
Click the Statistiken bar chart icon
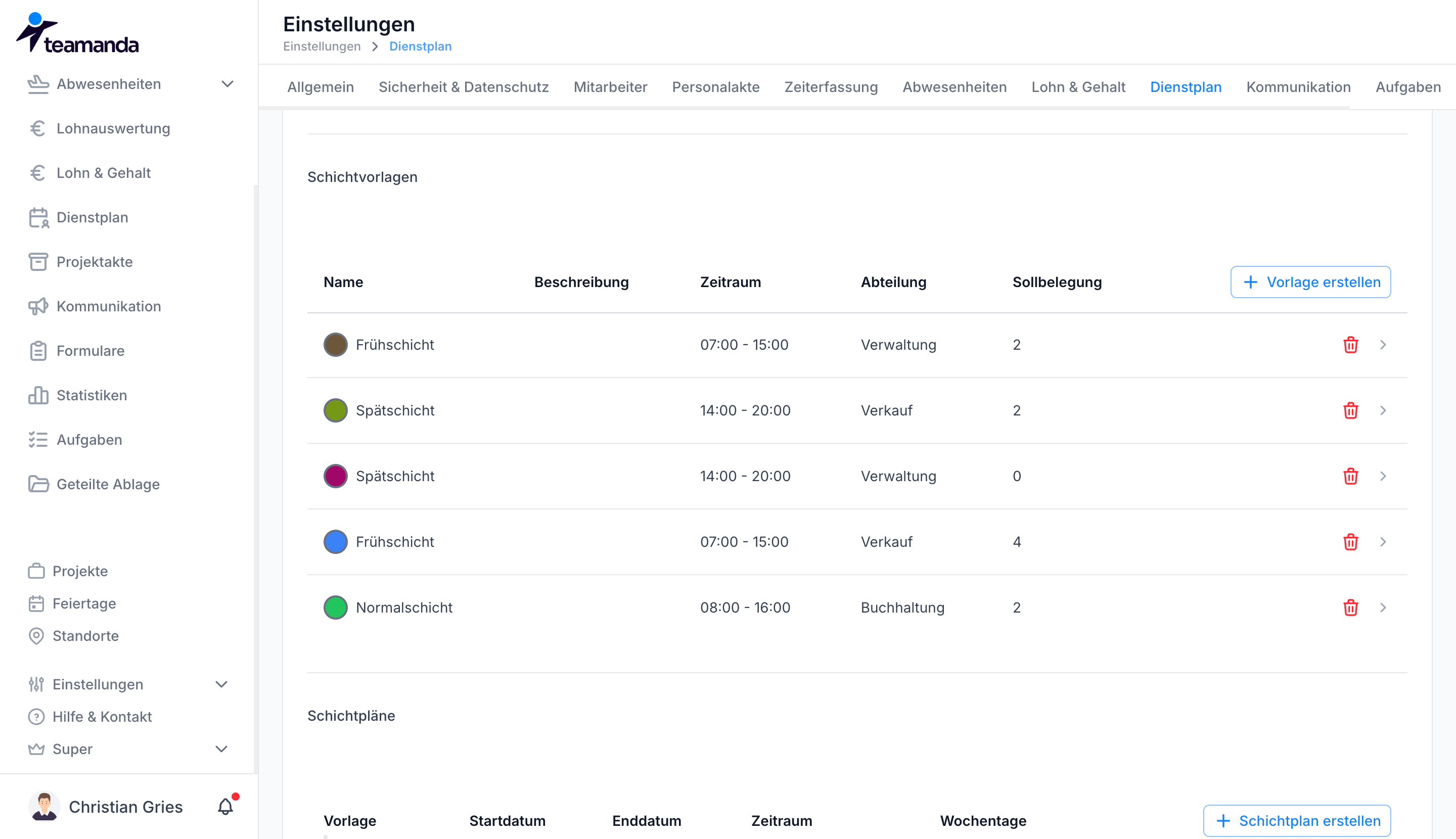[38, 395]
